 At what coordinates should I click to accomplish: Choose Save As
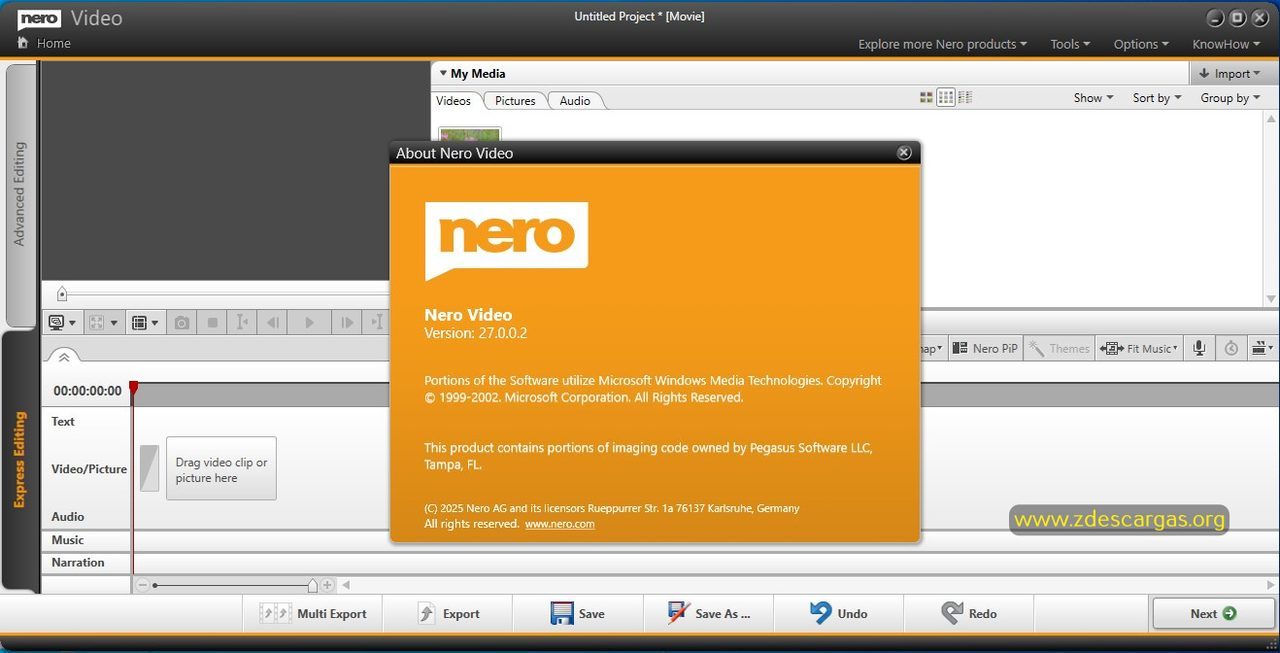pyautogui.click(x=708, y=614)
